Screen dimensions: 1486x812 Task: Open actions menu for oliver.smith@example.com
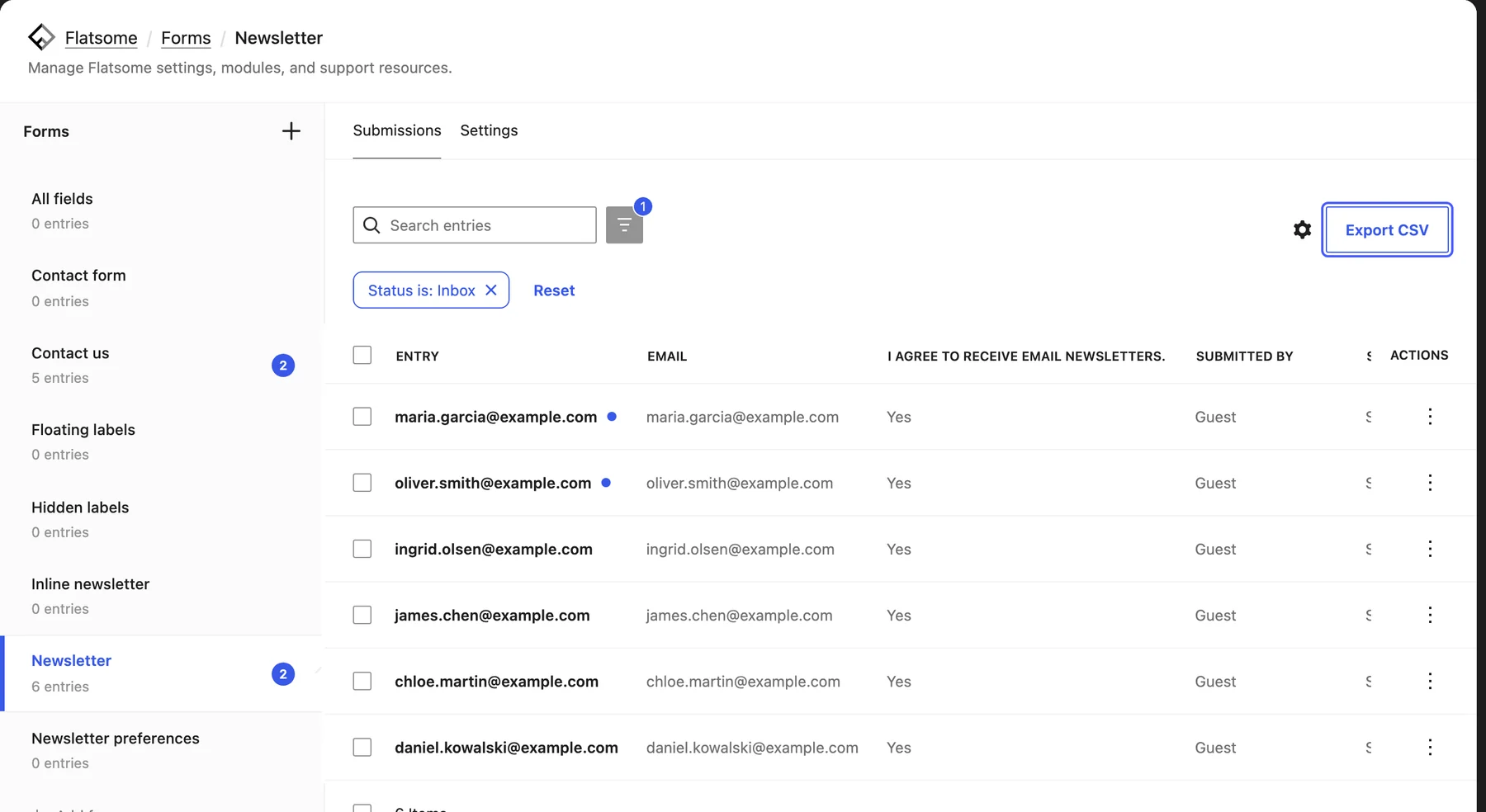pyautogui.click(x=1430, y=483)
